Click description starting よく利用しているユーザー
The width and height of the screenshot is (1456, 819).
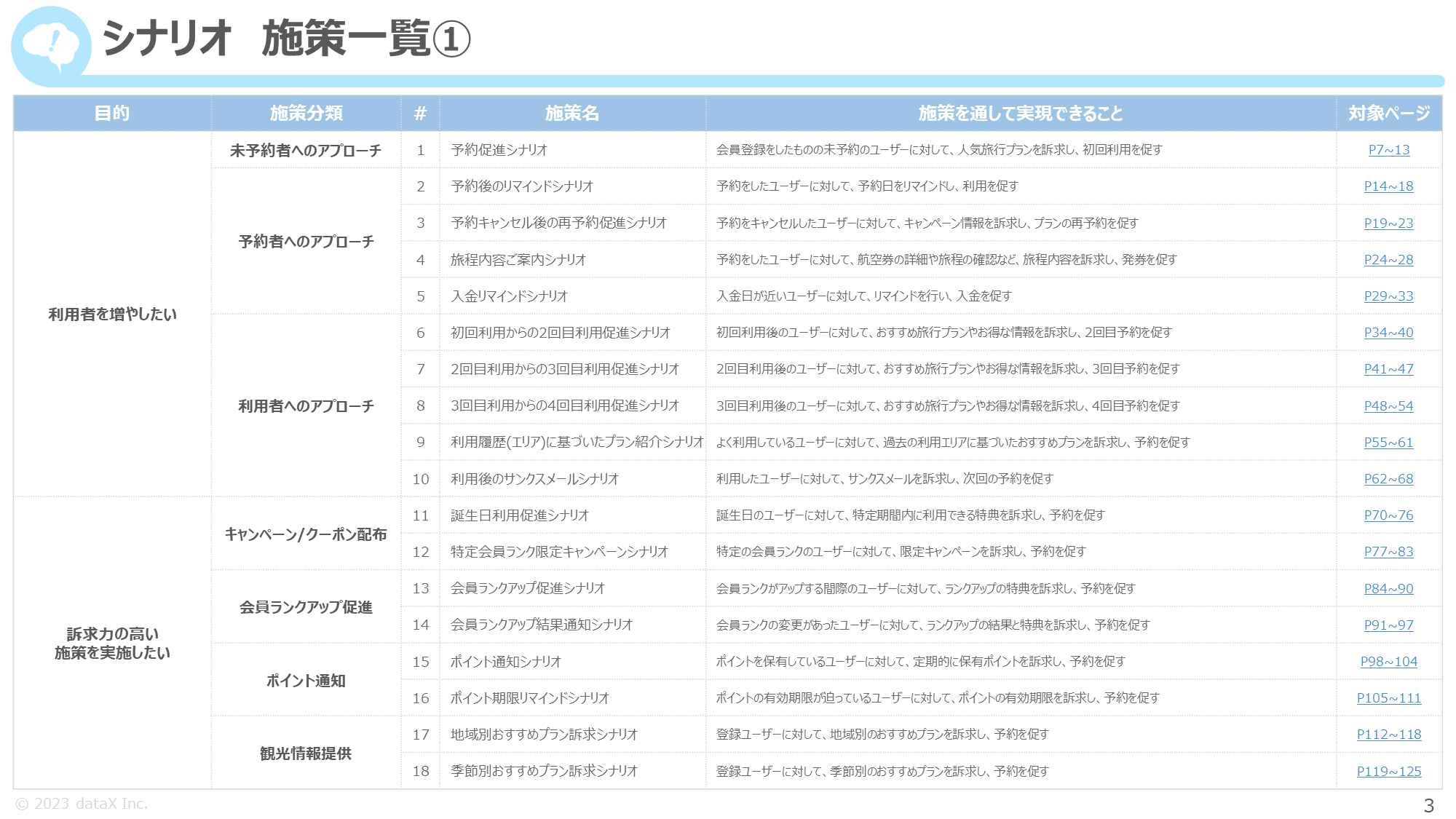click(x=953, y=443)
